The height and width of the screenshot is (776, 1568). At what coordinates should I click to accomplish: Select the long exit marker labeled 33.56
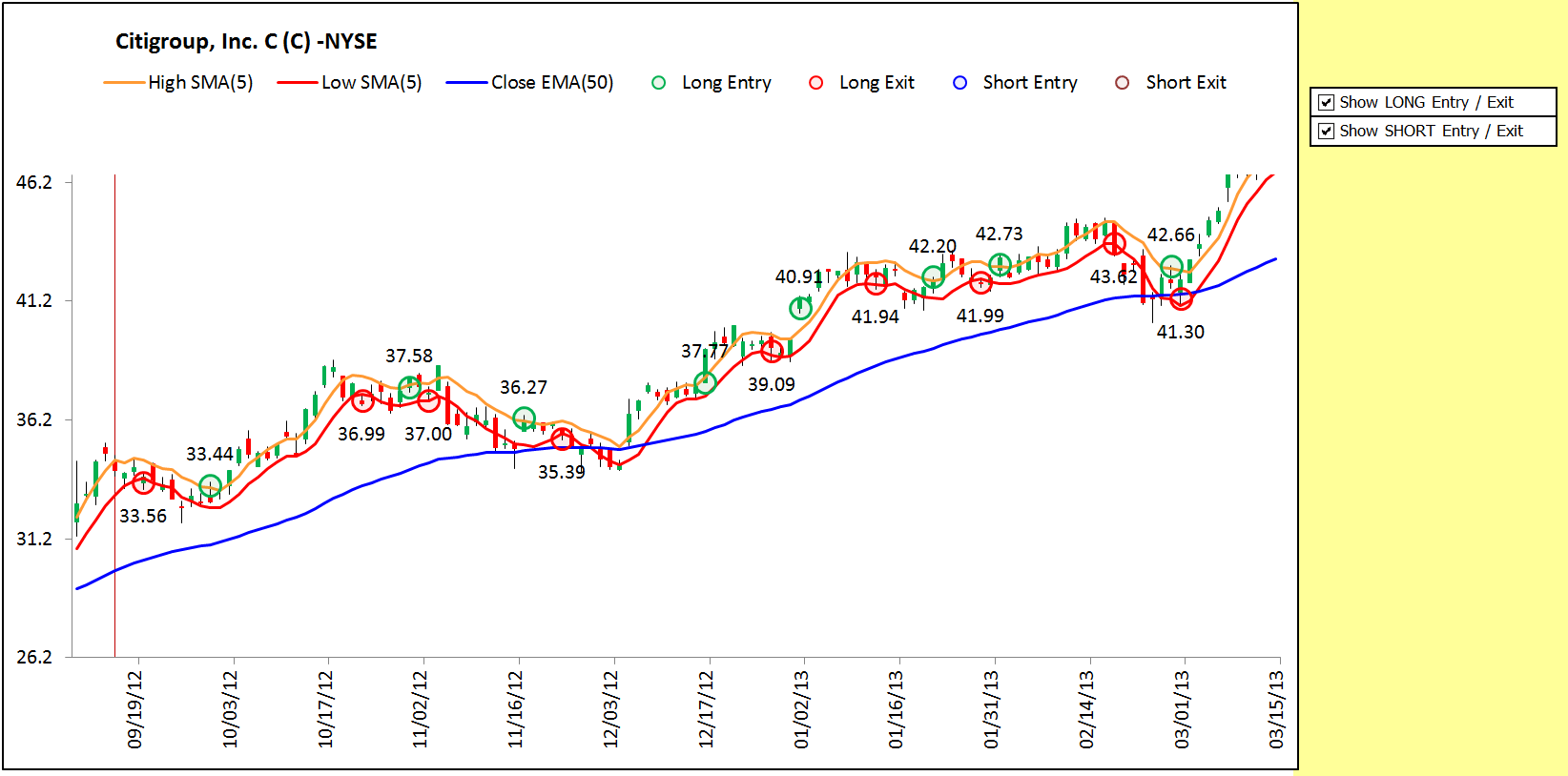(x=143, y=482)
